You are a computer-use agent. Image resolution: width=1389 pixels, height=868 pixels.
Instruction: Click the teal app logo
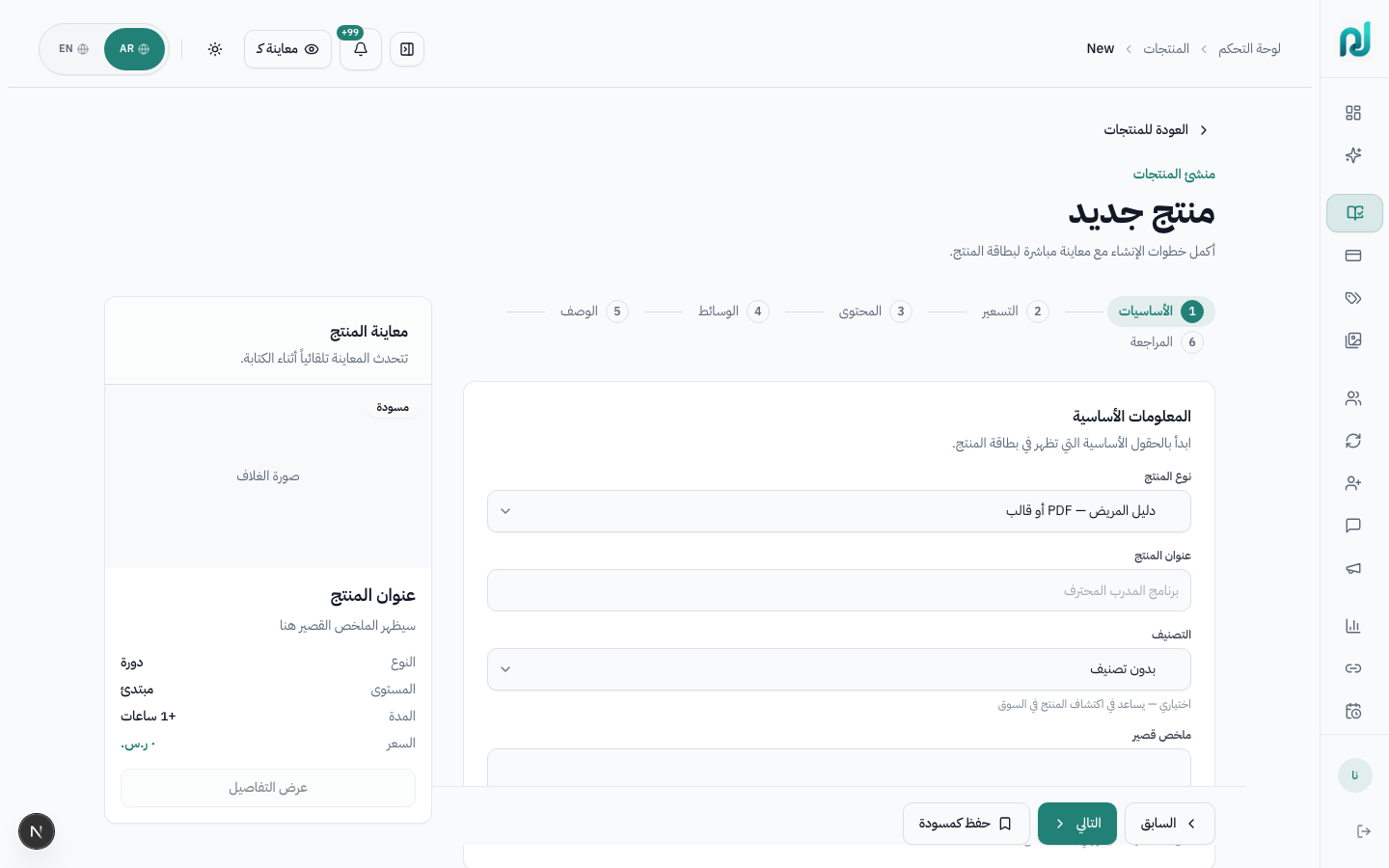[x=1355, y=40]
